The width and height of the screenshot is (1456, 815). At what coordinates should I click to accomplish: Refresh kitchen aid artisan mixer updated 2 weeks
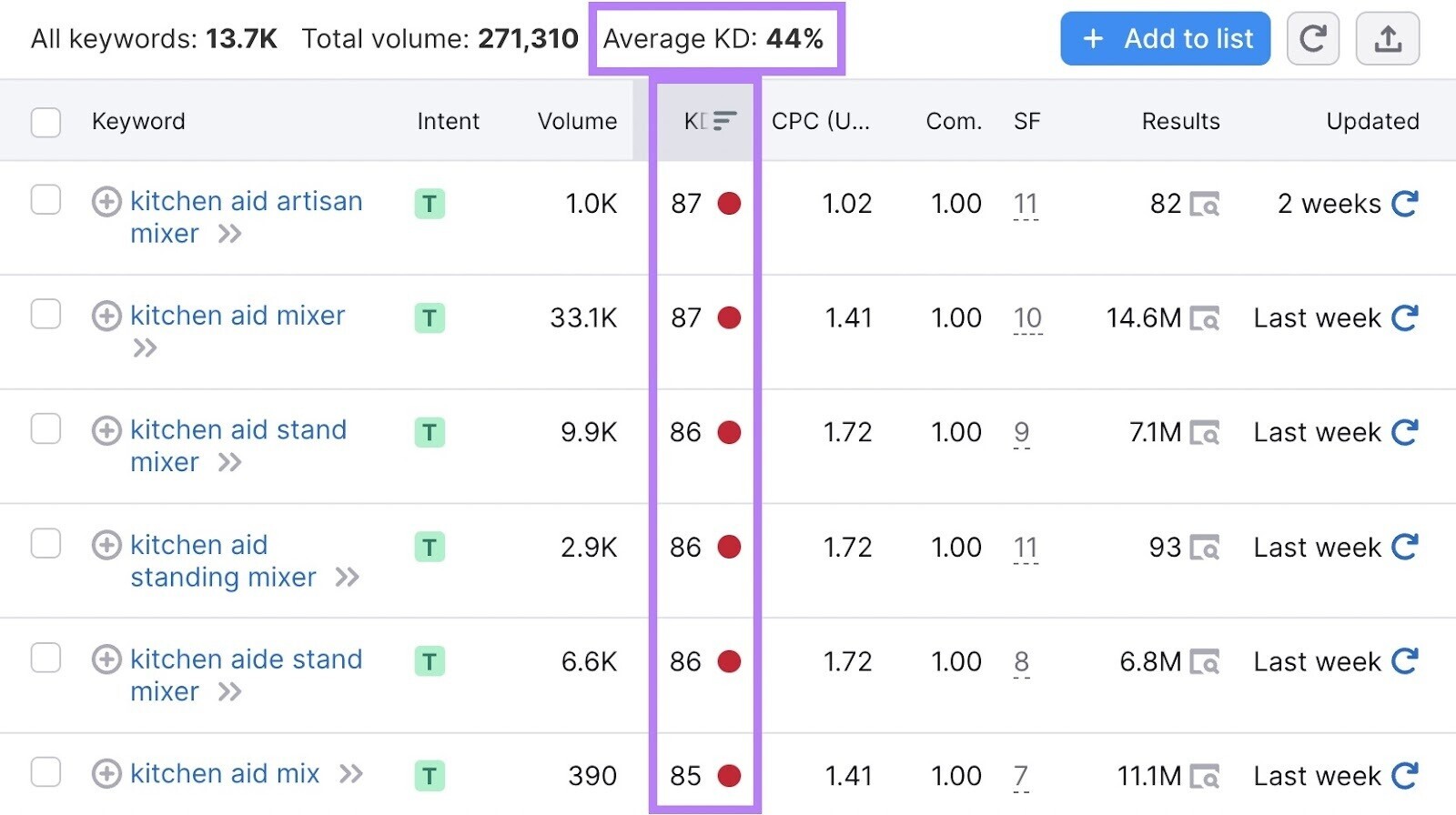click(x=1405, y=204)
